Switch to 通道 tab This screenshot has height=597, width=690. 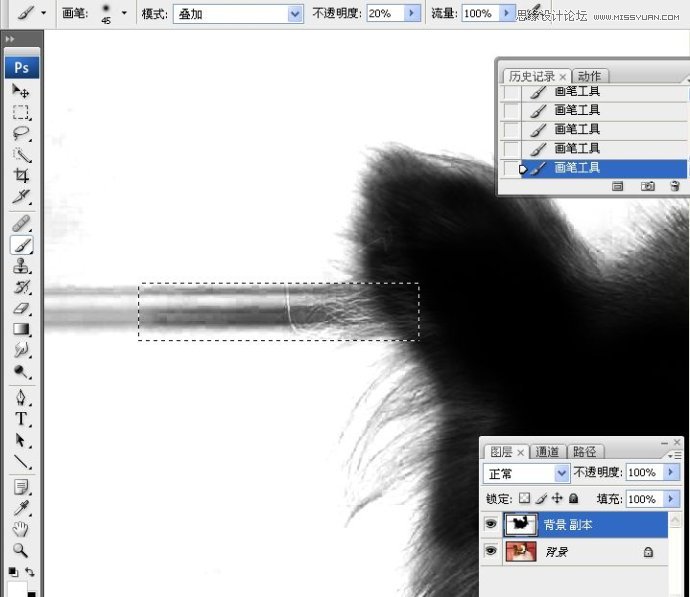coord(547,452)
